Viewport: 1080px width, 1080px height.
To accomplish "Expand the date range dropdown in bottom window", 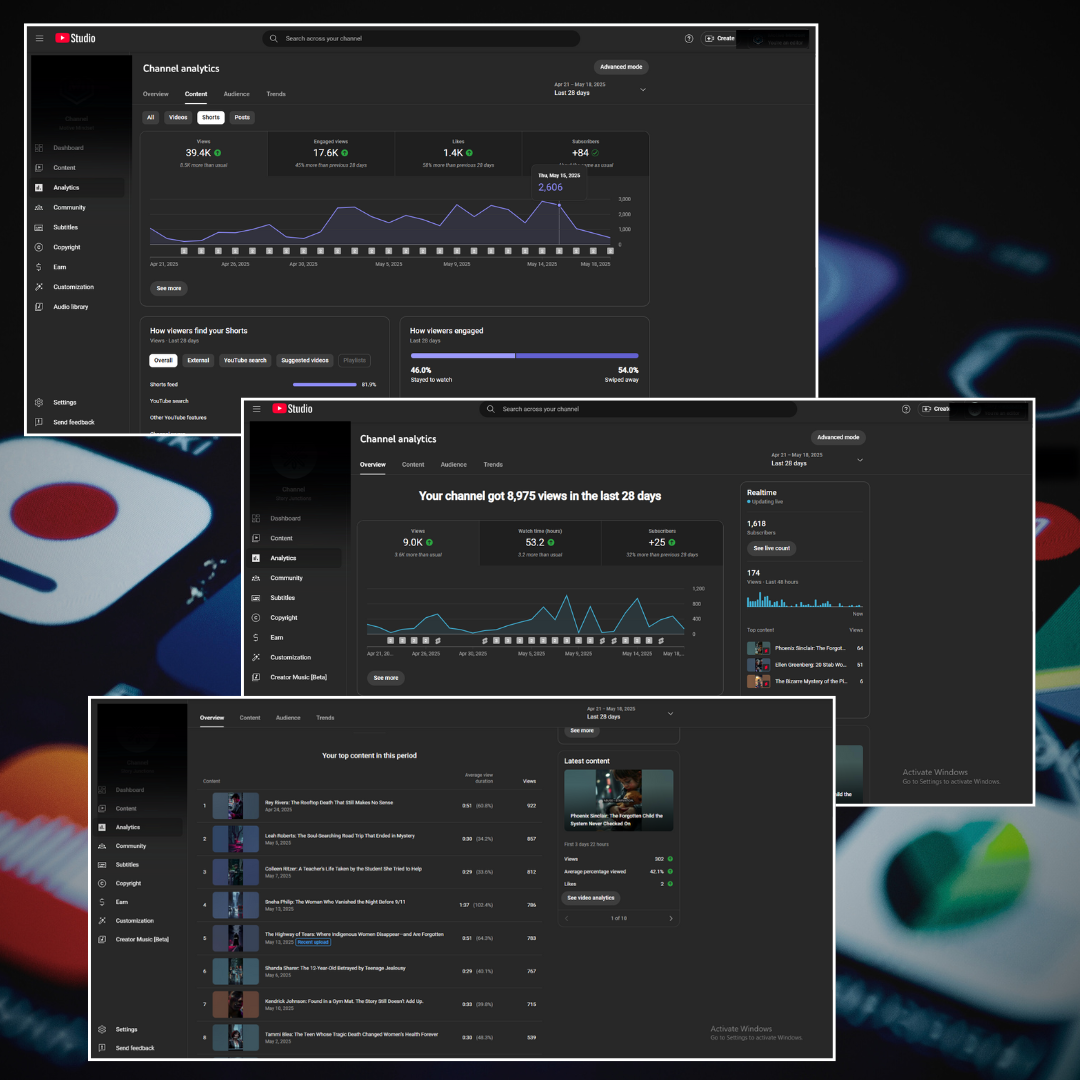I will (x=671, y=714).
